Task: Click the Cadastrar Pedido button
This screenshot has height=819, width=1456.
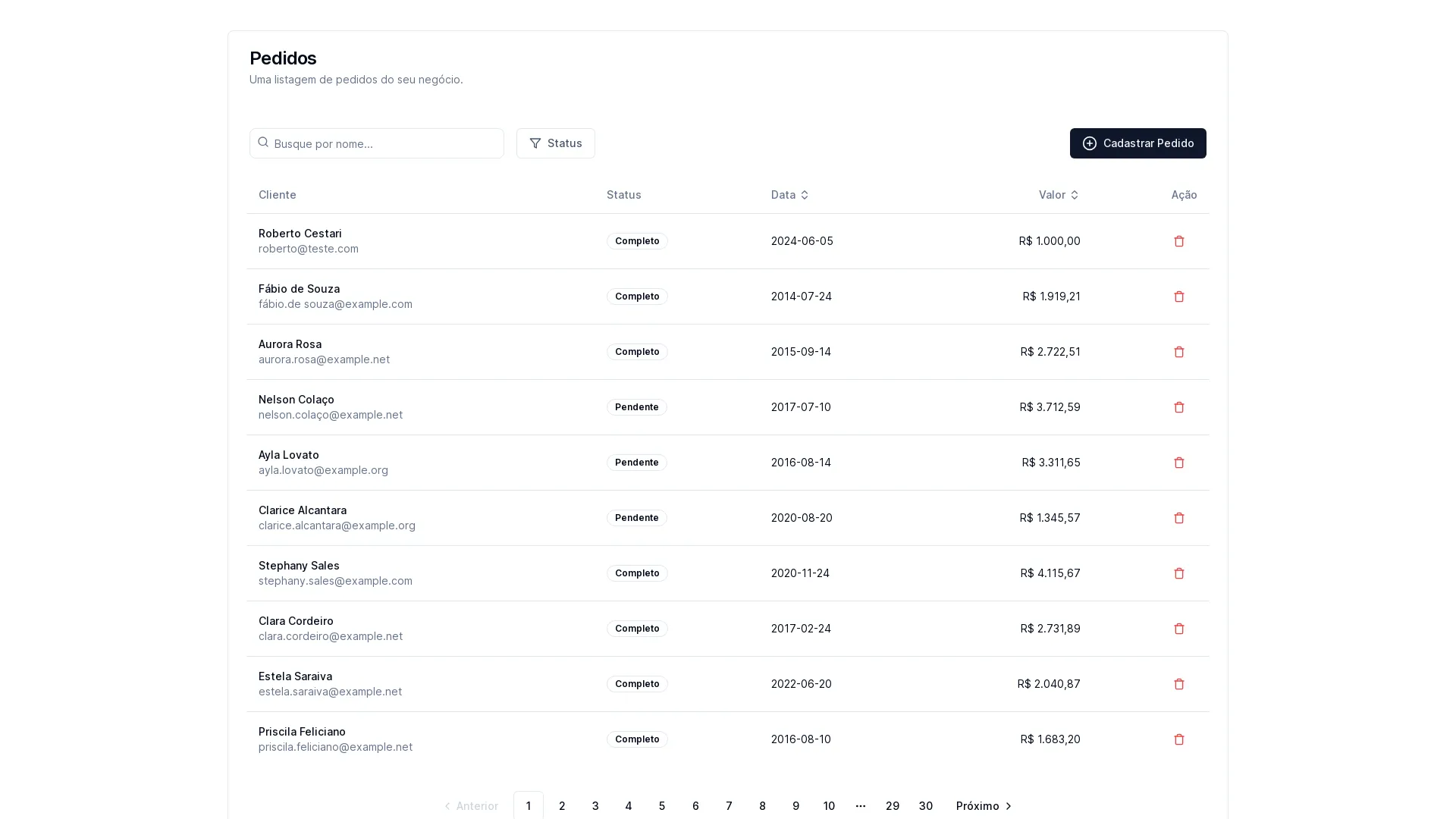Action: click(x=1137, y=143)
